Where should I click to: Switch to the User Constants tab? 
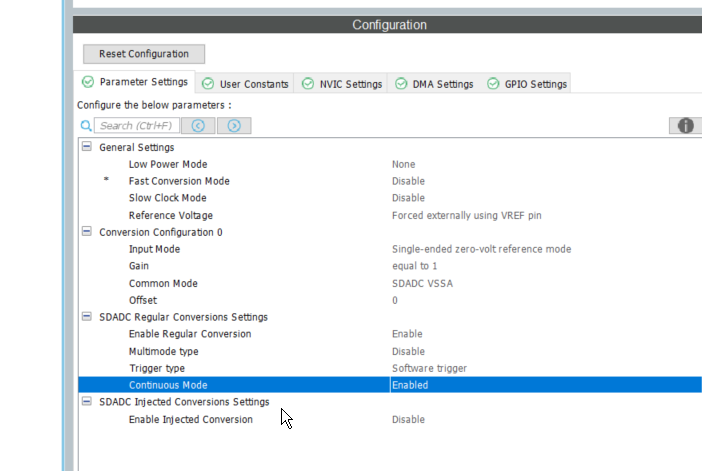[x=245, y=84]
